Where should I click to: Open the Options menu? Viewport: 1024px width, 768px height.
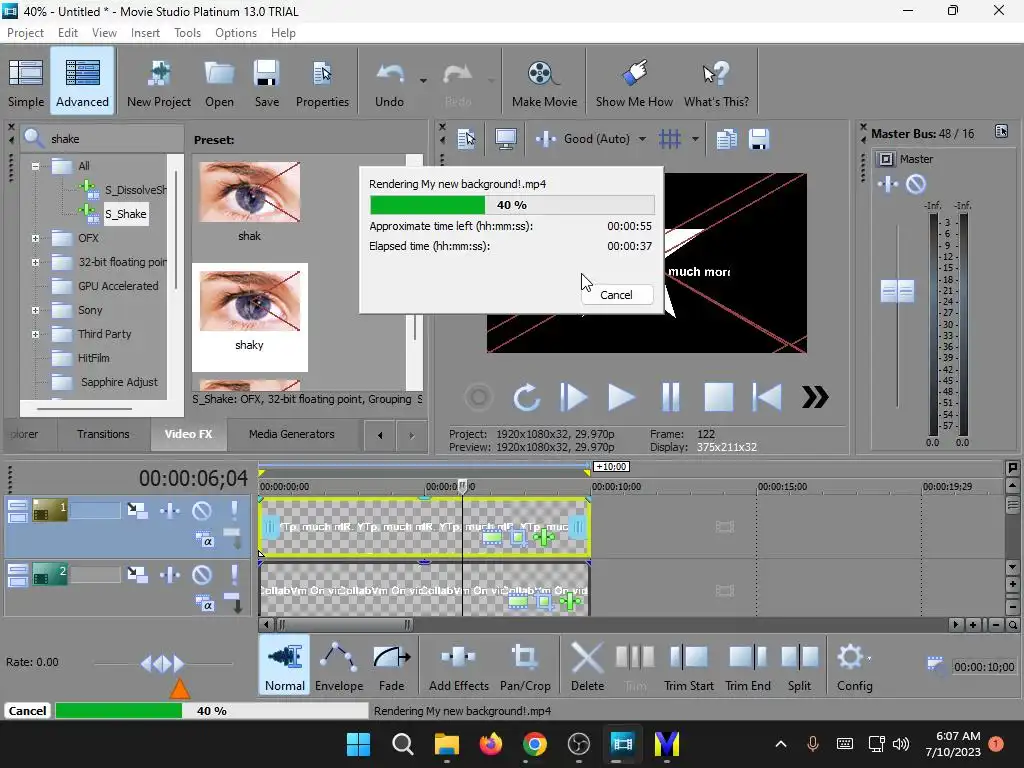tap(236, 33)
